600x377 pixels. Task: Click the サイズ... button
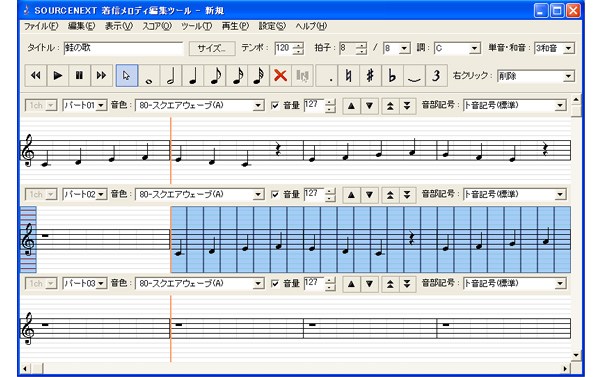click(212, 48)
